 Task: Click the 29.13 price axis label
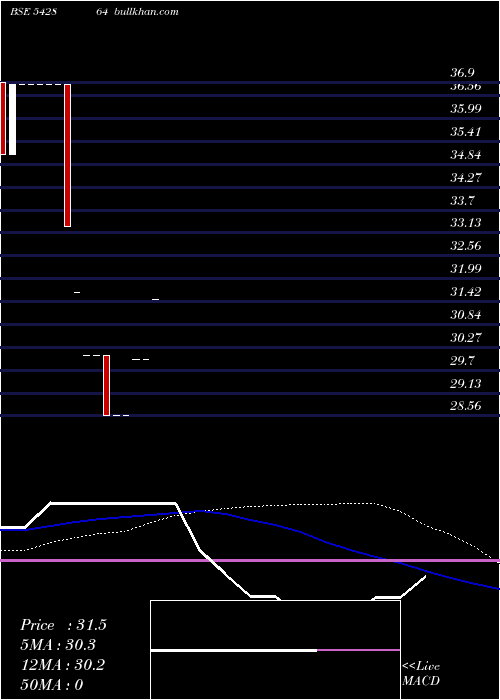pos(465,384)
